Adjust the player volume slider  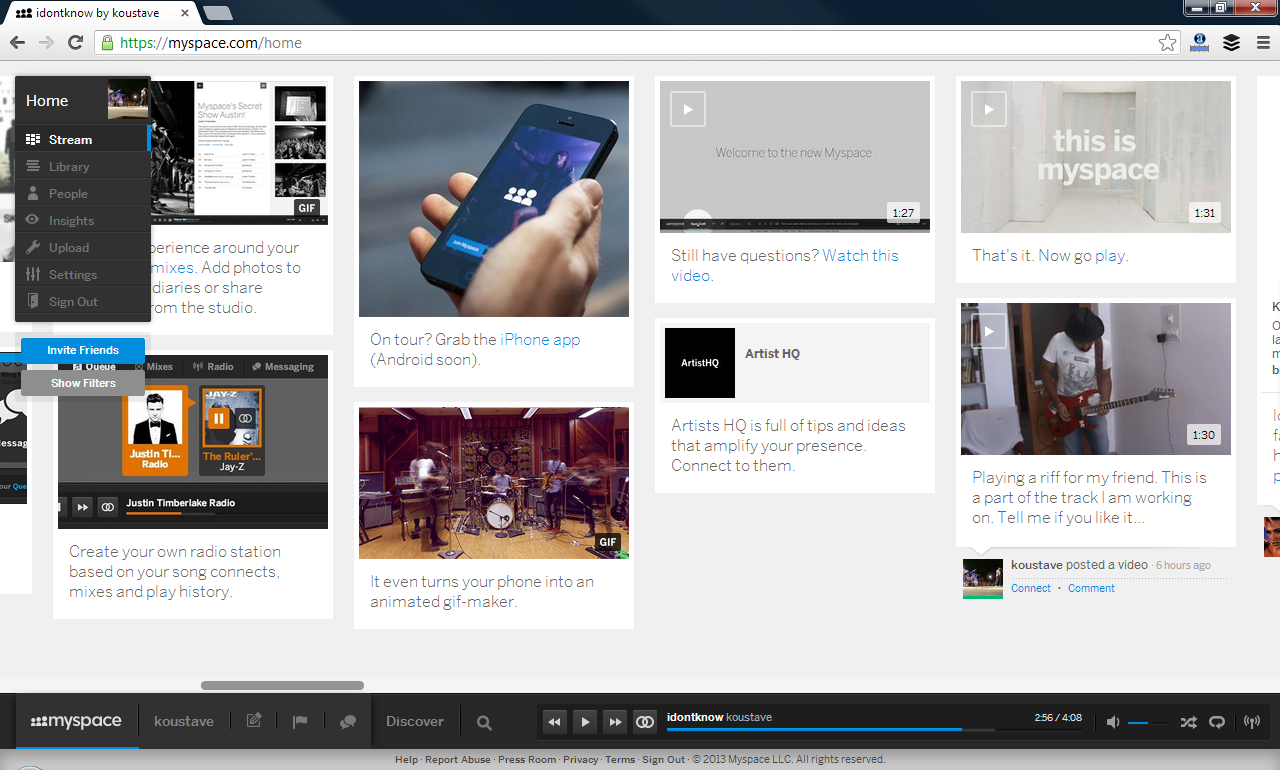pos(1148,722)
